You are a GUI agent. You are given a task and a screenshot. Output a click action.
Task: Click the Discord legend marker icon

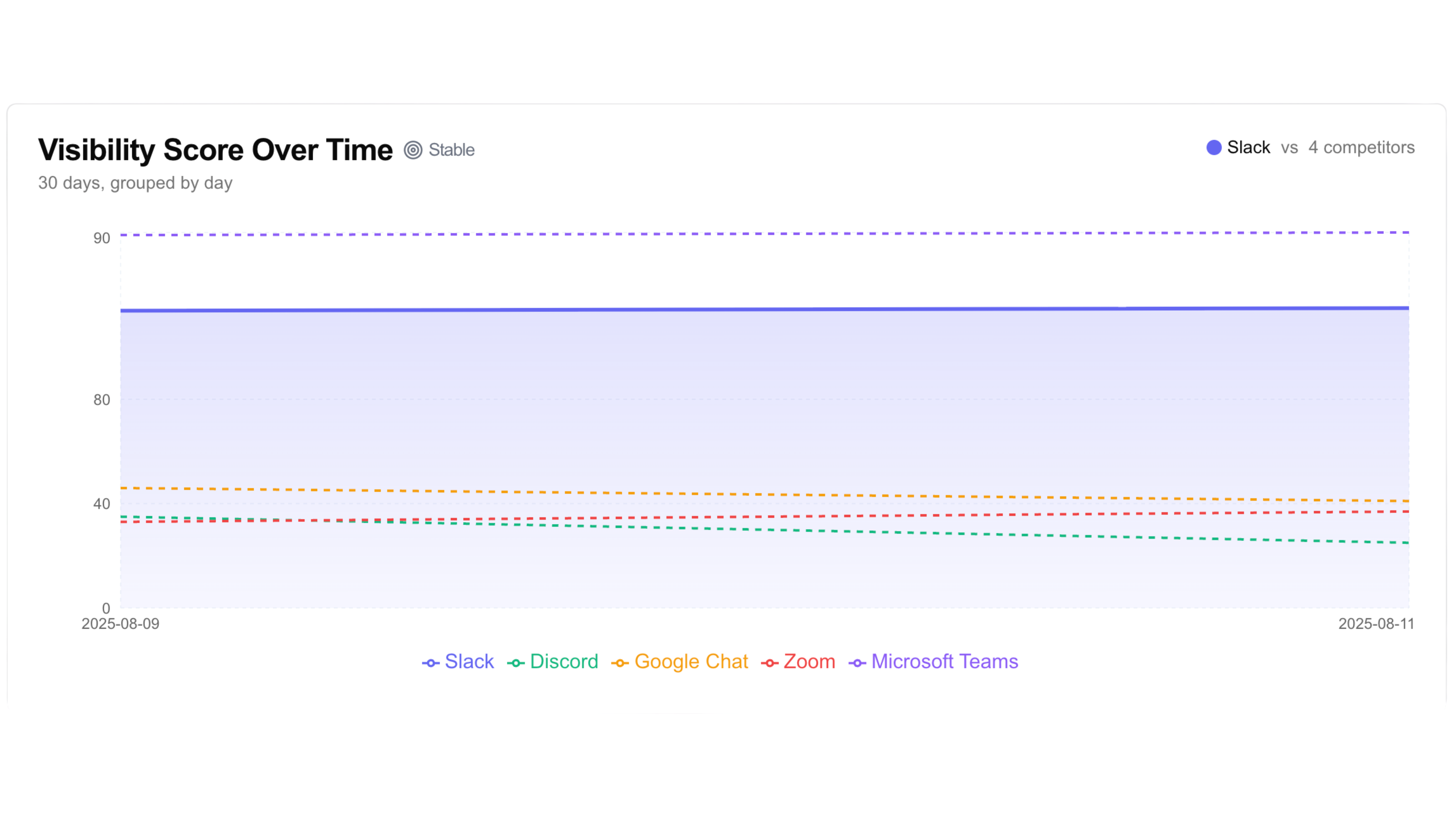(515, 663)
